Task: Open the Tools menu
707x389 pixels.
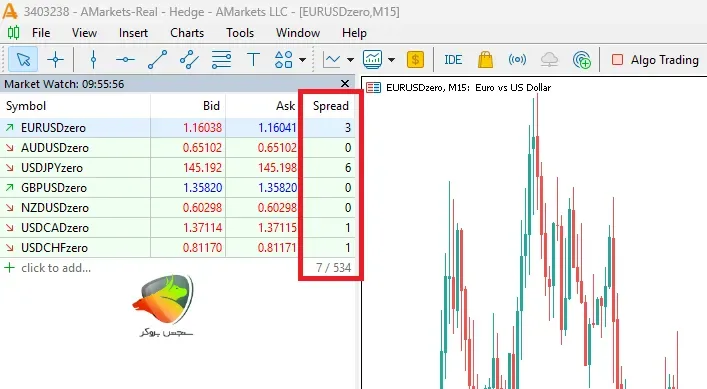Action: tap(240, 33)
